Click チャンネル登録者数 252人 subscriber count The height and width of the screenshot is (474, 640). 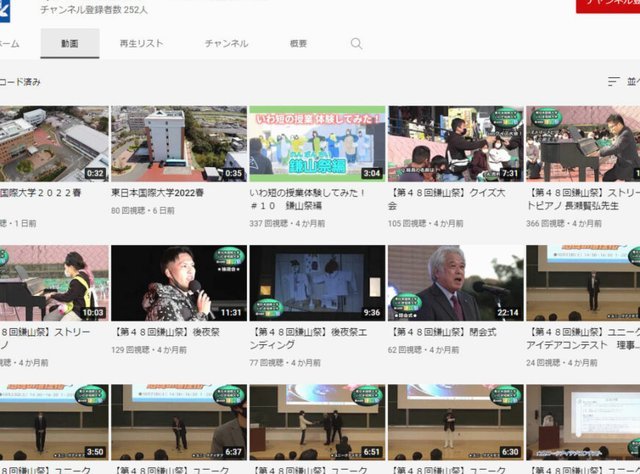(93, 10)
